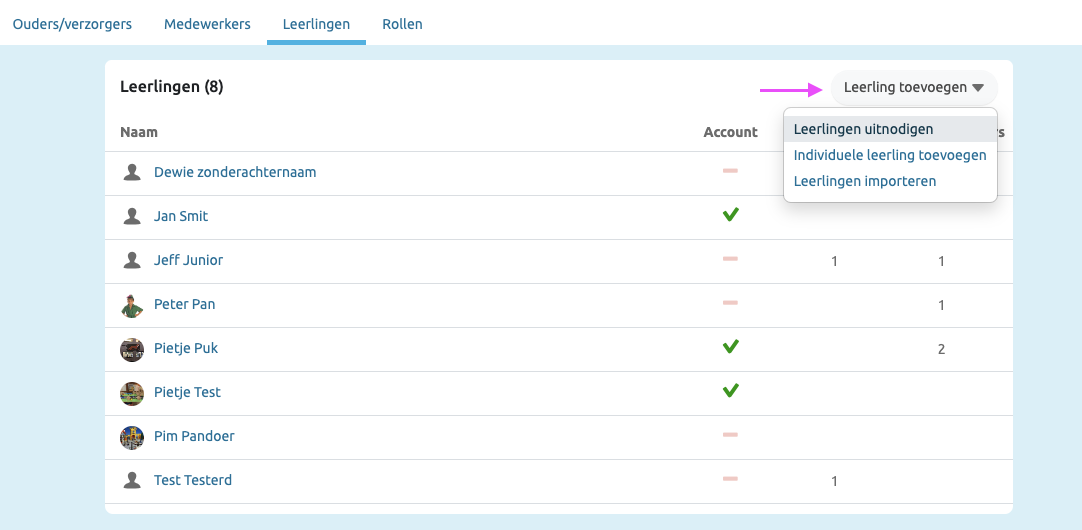Click Peter Pan's profile picture
The height and width of the screenshot is (530, 1082).
[x=132, y=305]
